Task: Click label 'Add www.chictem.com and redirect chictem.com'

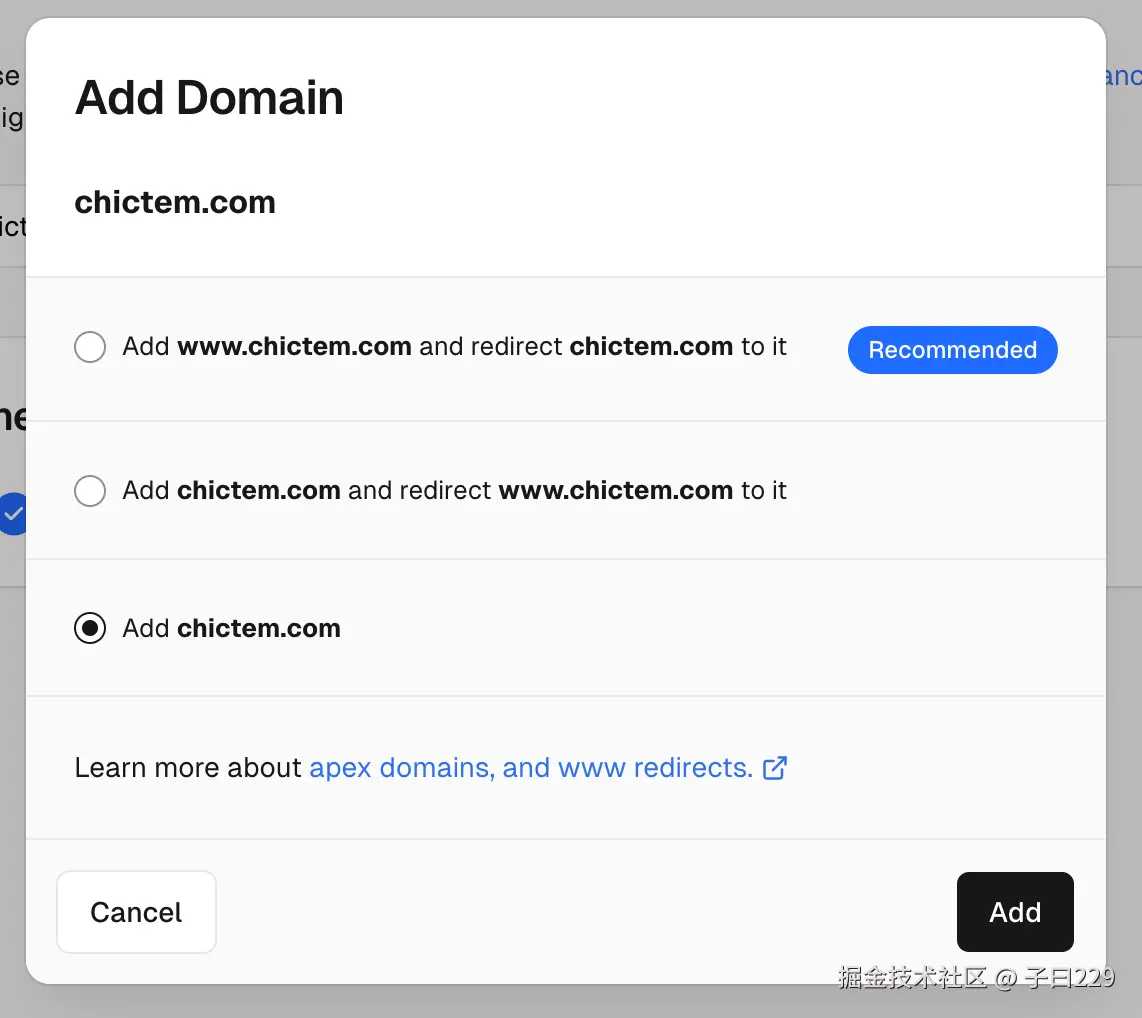Action: pyautogui.click(x=454, y=348)
